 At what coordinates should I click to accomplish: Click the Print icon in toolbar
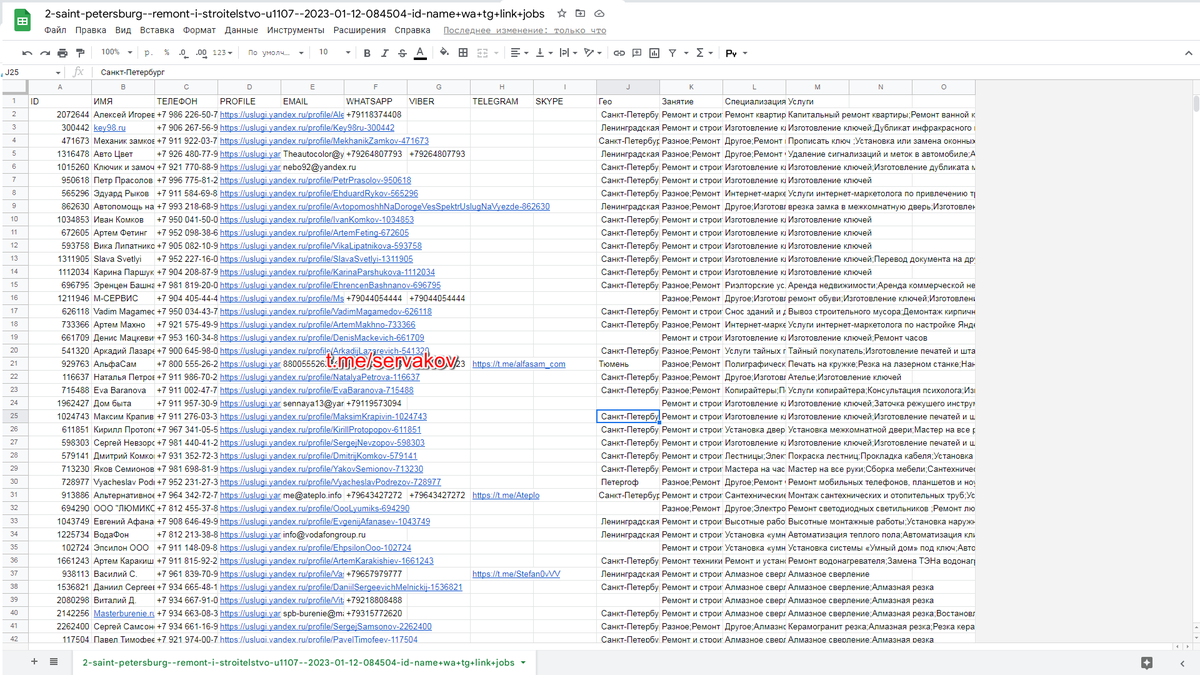62,53
